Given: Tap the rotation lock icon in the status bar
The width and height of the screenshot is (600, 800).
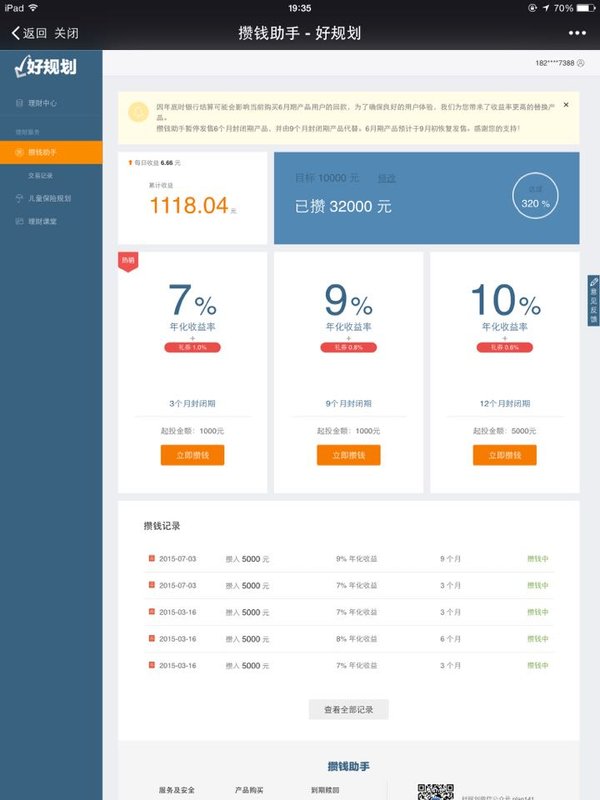Looking at the screenshot, I should [x=533, y=8].
